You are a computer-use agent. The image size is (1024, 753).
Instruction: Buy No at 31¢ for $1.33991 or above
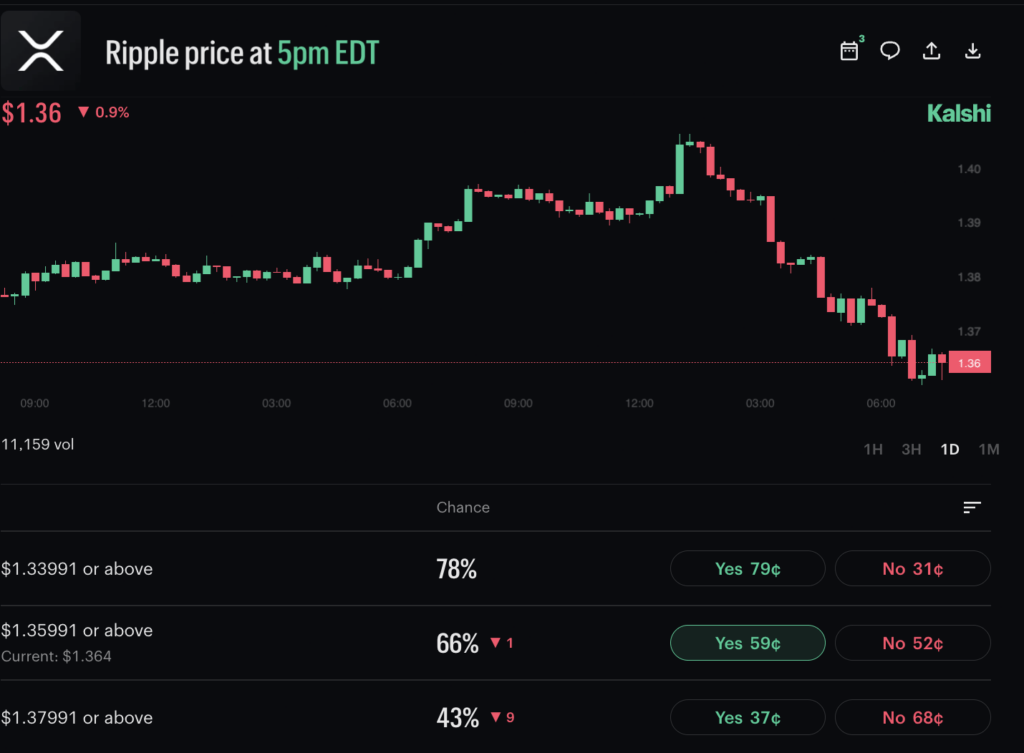click(x=912, y=568)
